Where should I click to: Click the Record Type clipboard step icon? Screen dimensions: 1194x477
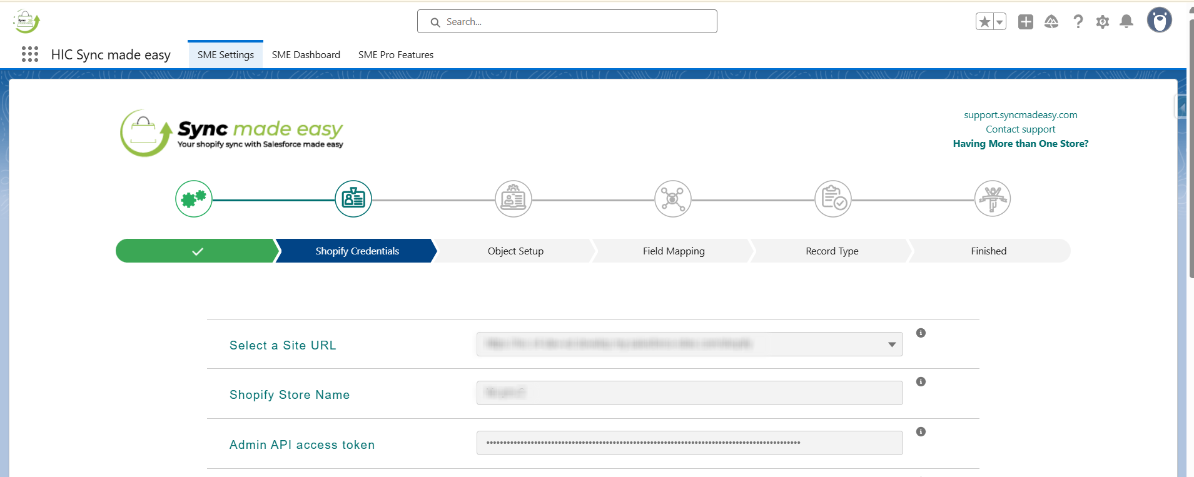pos(833,199)
